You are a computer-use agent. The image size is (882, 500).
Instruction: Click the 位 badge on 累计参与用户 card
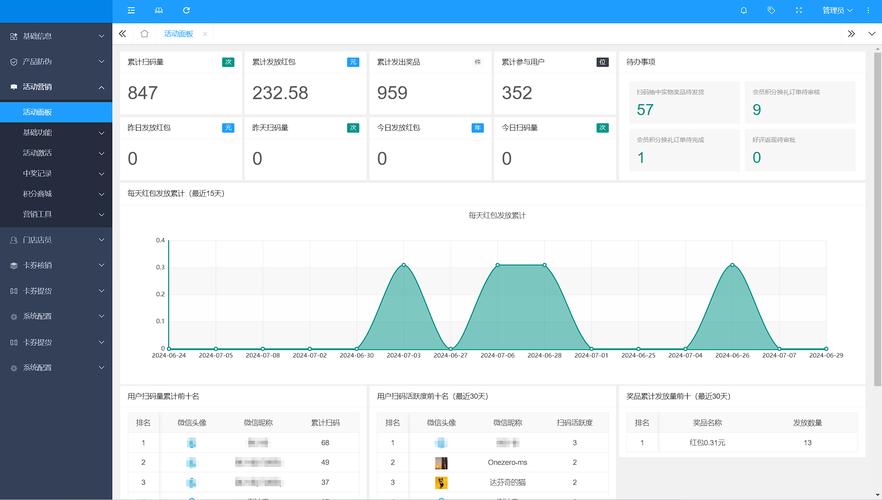602,62
